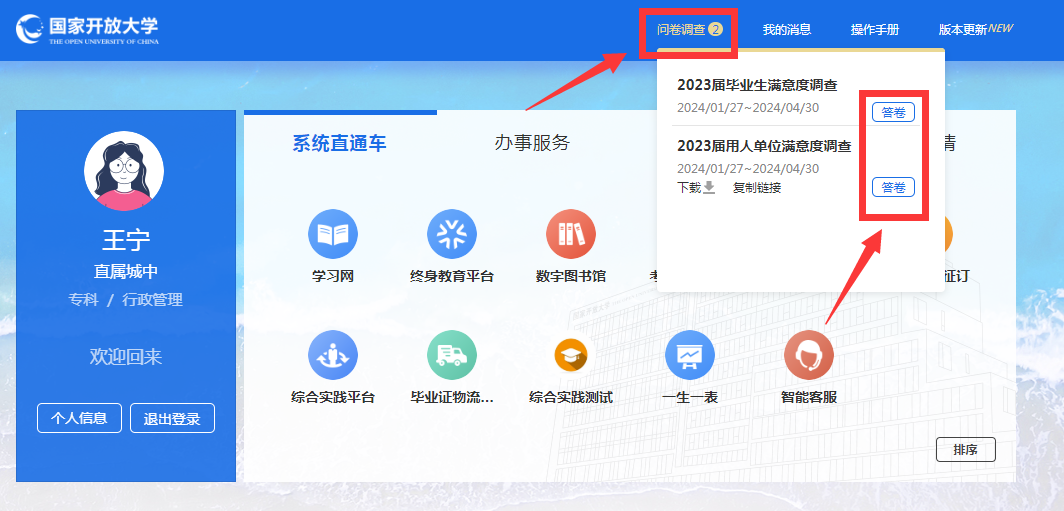Click the 复制链接 link
1064x511 pixels.
coord(757,188)
